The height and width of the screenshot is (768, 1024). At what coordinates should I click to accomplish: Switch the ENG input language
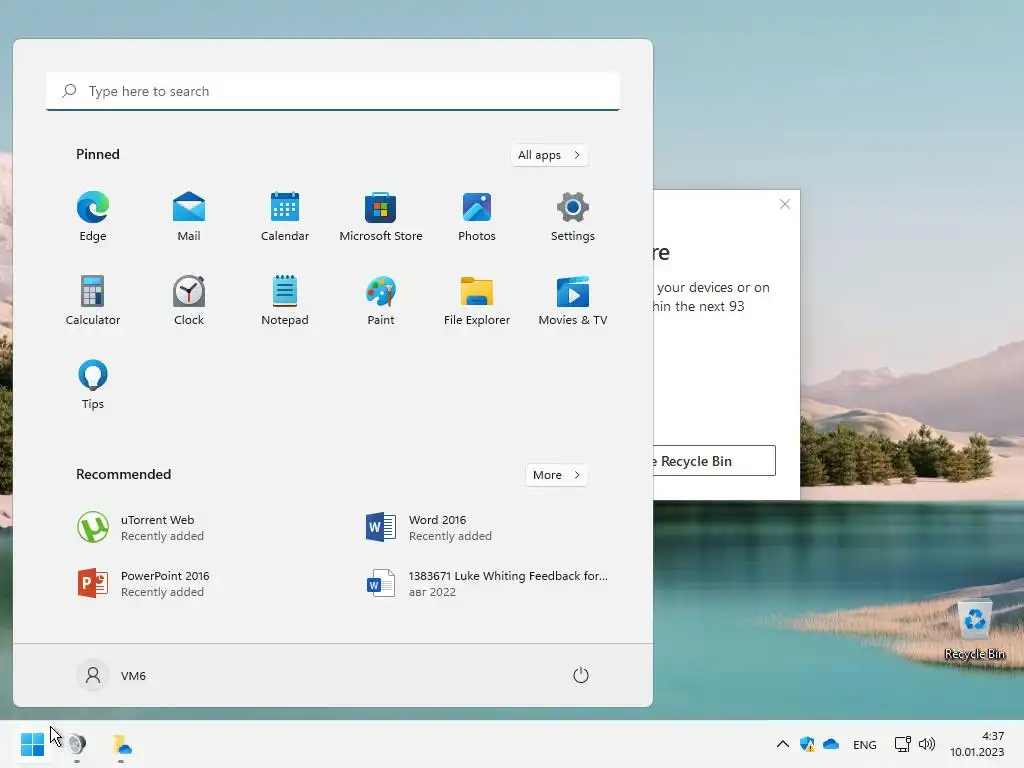(865, 744)
